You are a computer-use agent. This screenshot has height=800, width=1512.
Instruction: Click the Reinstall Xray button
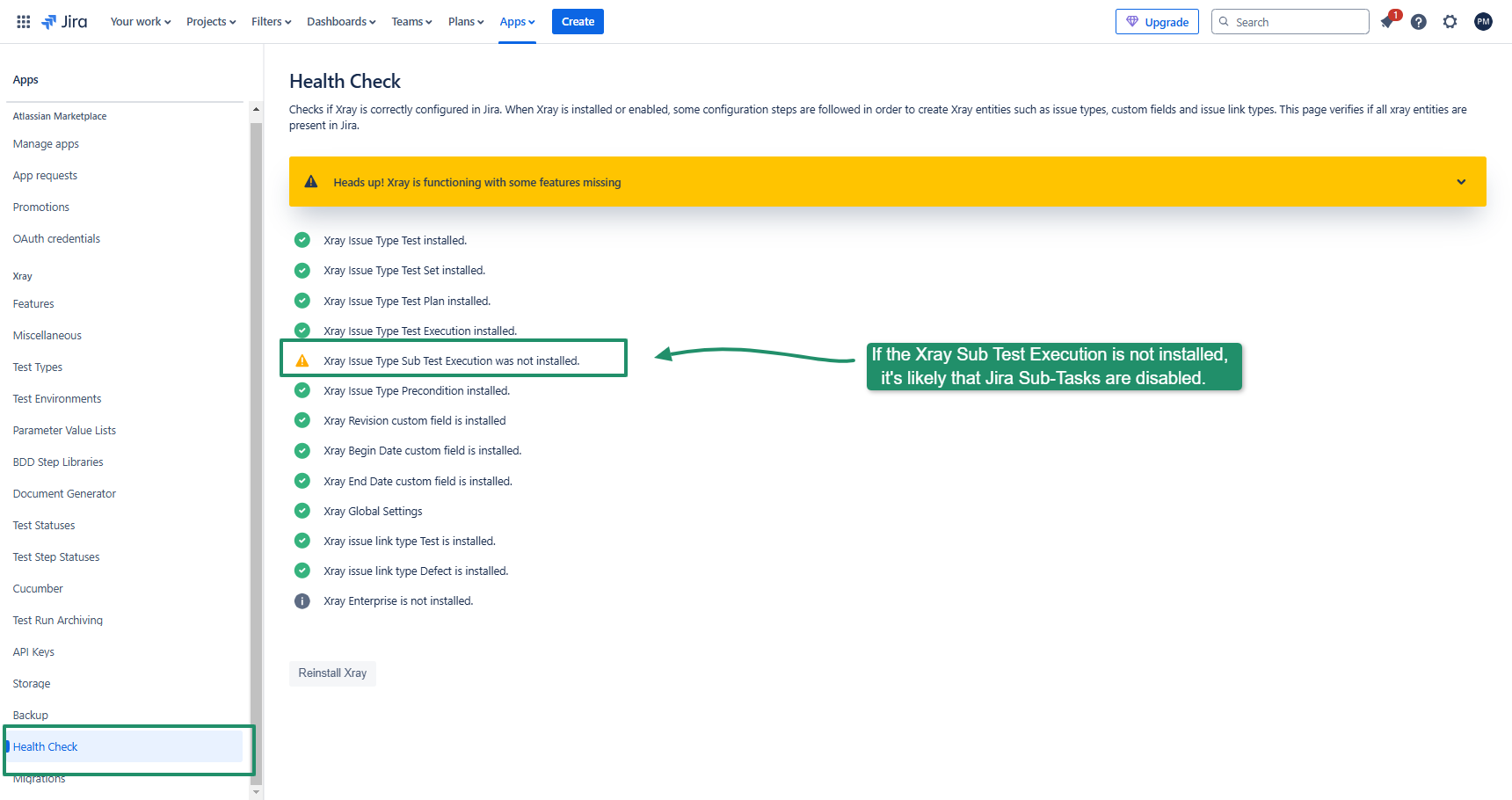332,673
